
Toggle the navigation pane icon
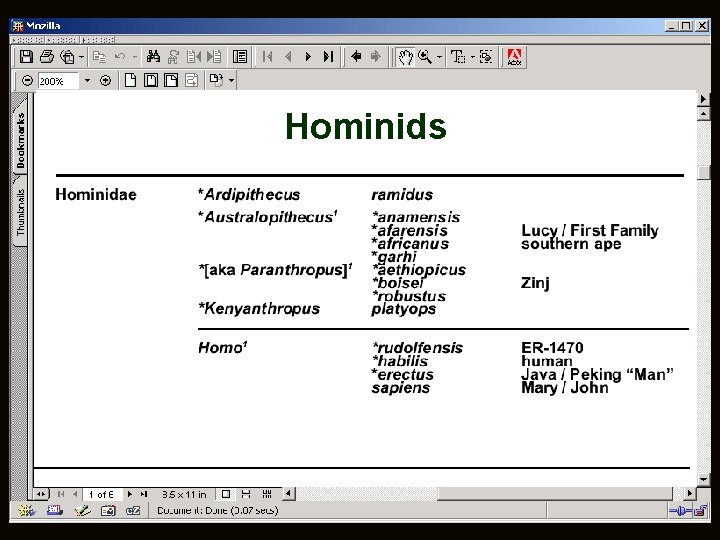pos(240,56)
